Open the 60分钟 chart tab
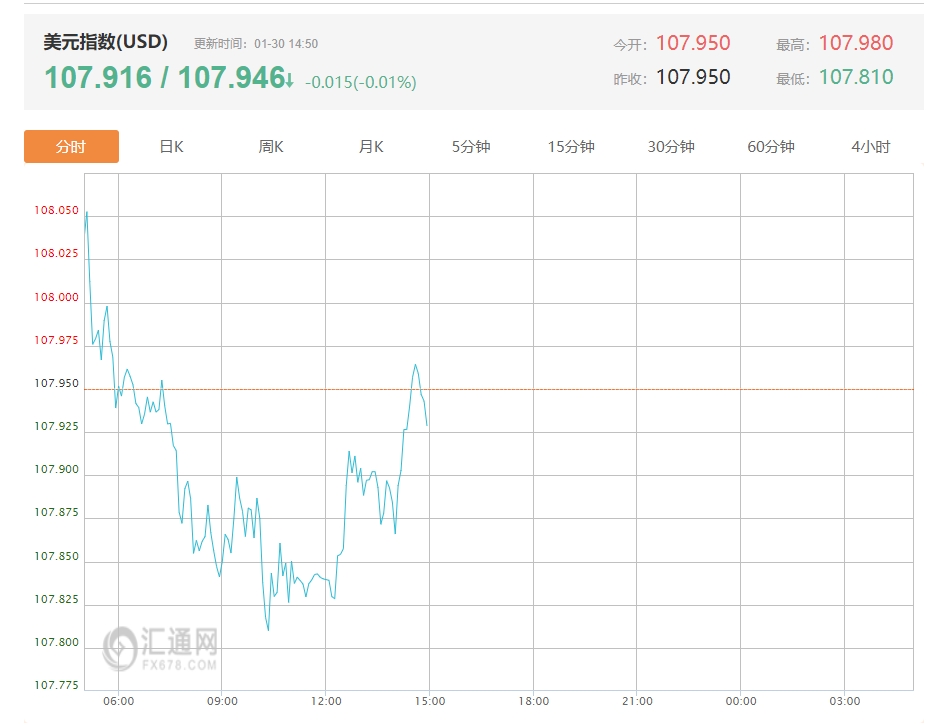The width and height of the screenshot is (927, 726). [x=771, y=147]
